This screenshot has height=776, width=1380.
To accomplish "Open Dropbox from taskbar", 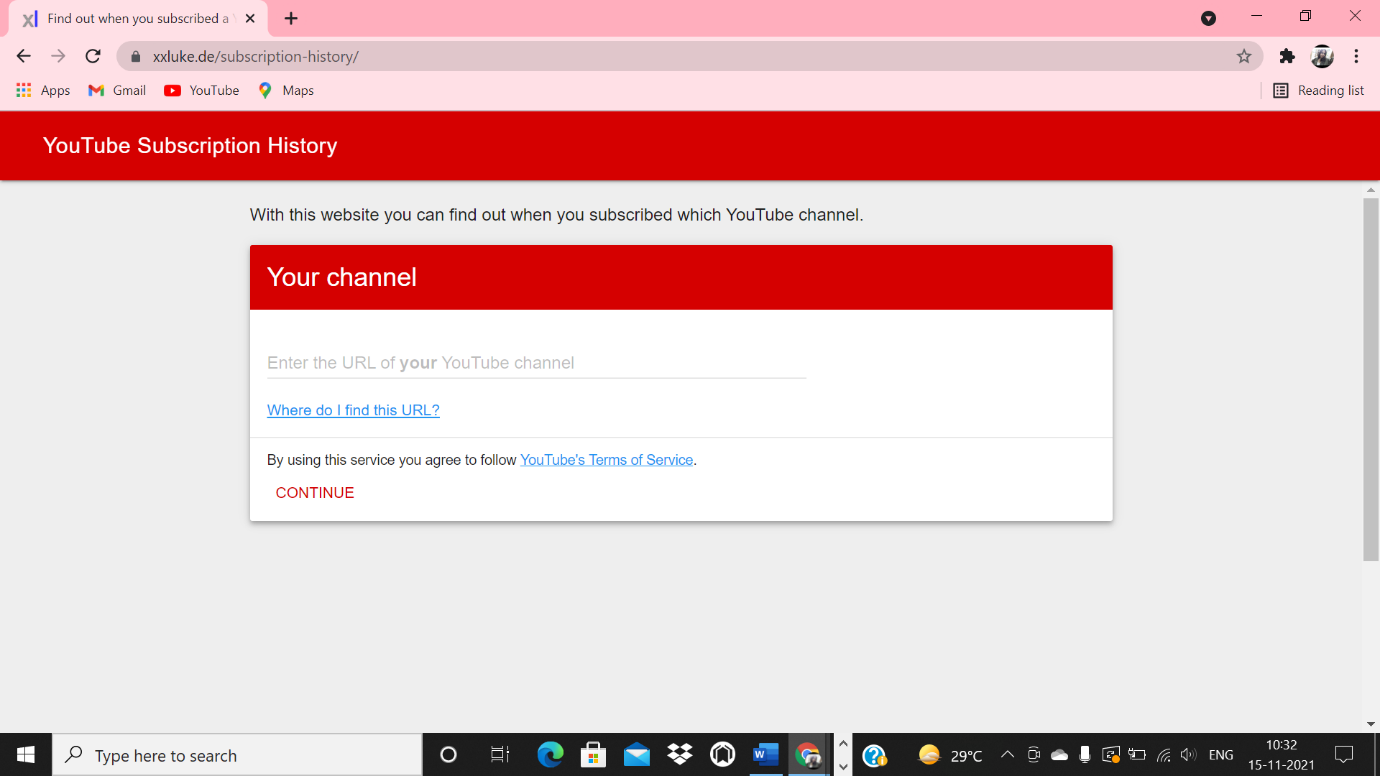I will (x=680, y=755).
